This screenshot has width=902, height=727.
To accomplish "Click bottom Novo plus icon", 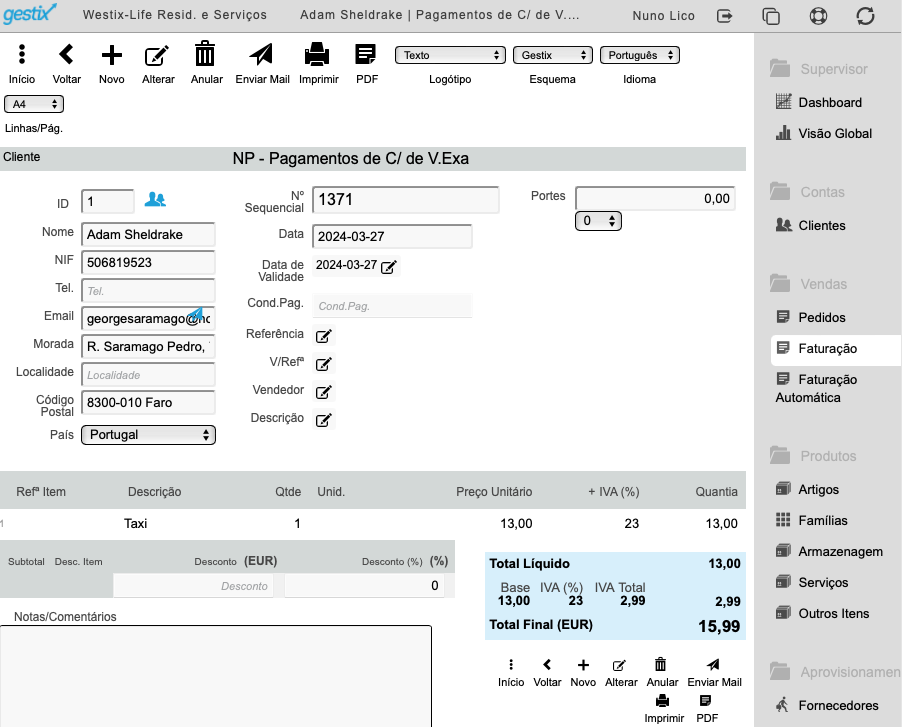I will click(583, 665).
